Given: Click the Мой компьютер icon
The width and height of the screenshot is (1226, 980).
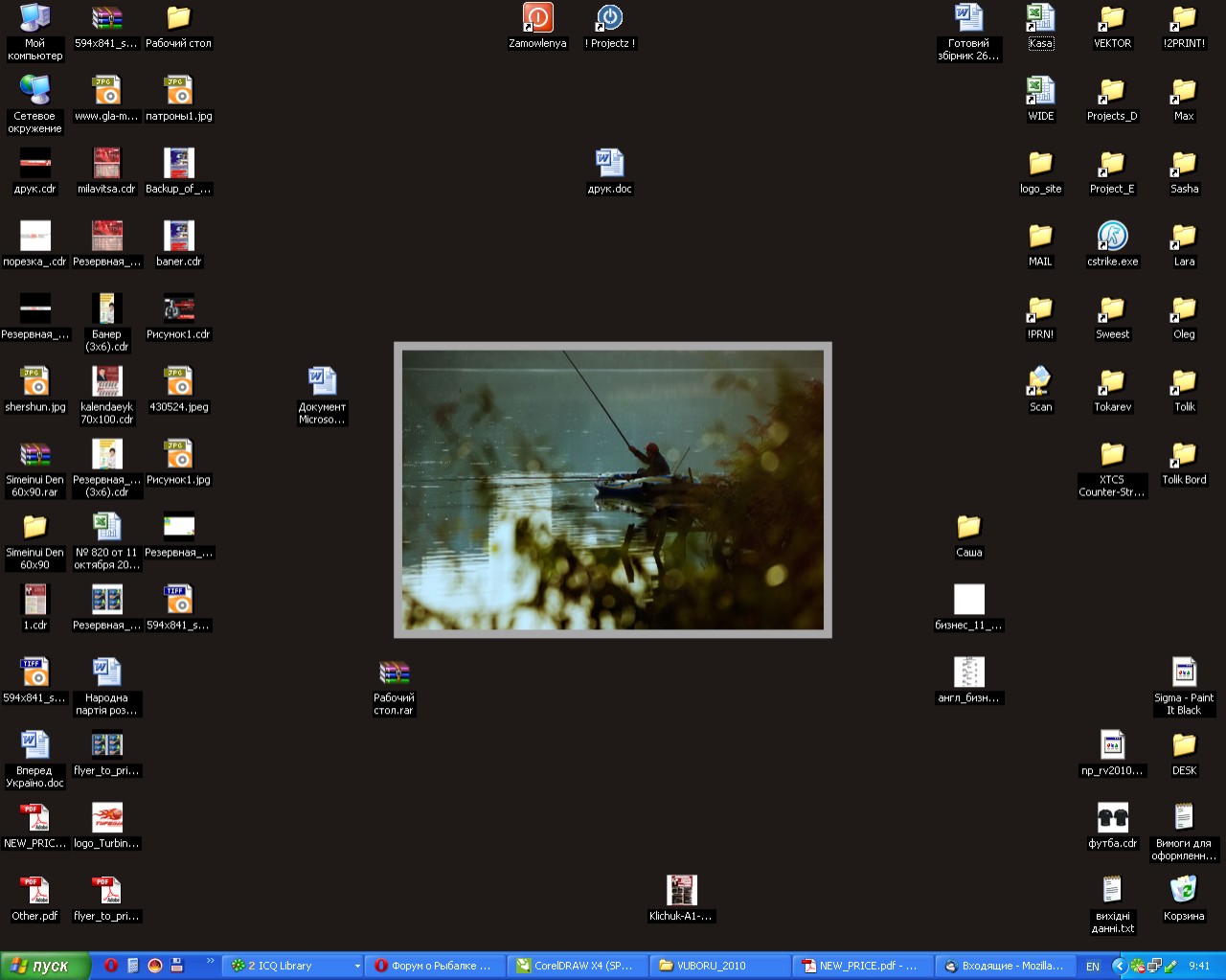Looking at the screenshot, I should [35, 18].
